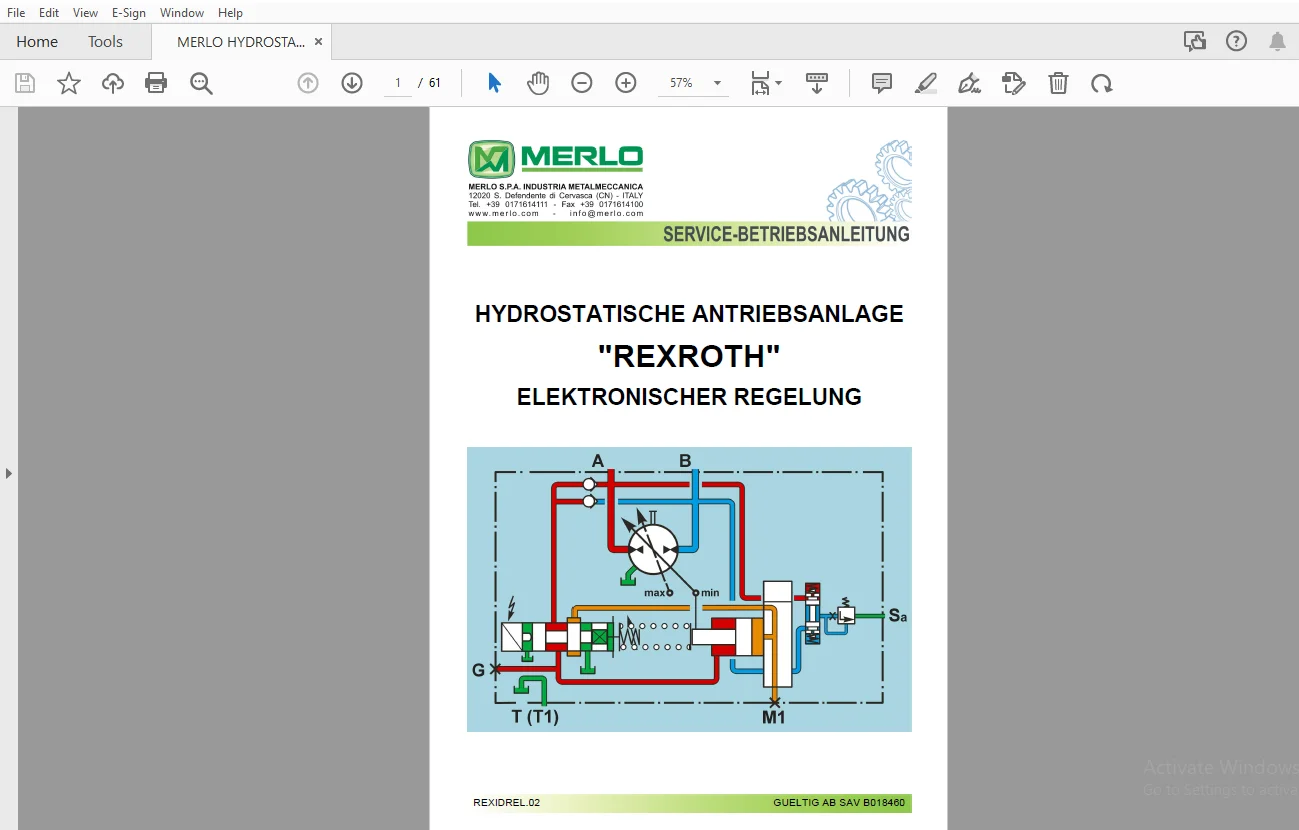
Task: Delete using trash can icon
Action: [x=1058, y=83]
